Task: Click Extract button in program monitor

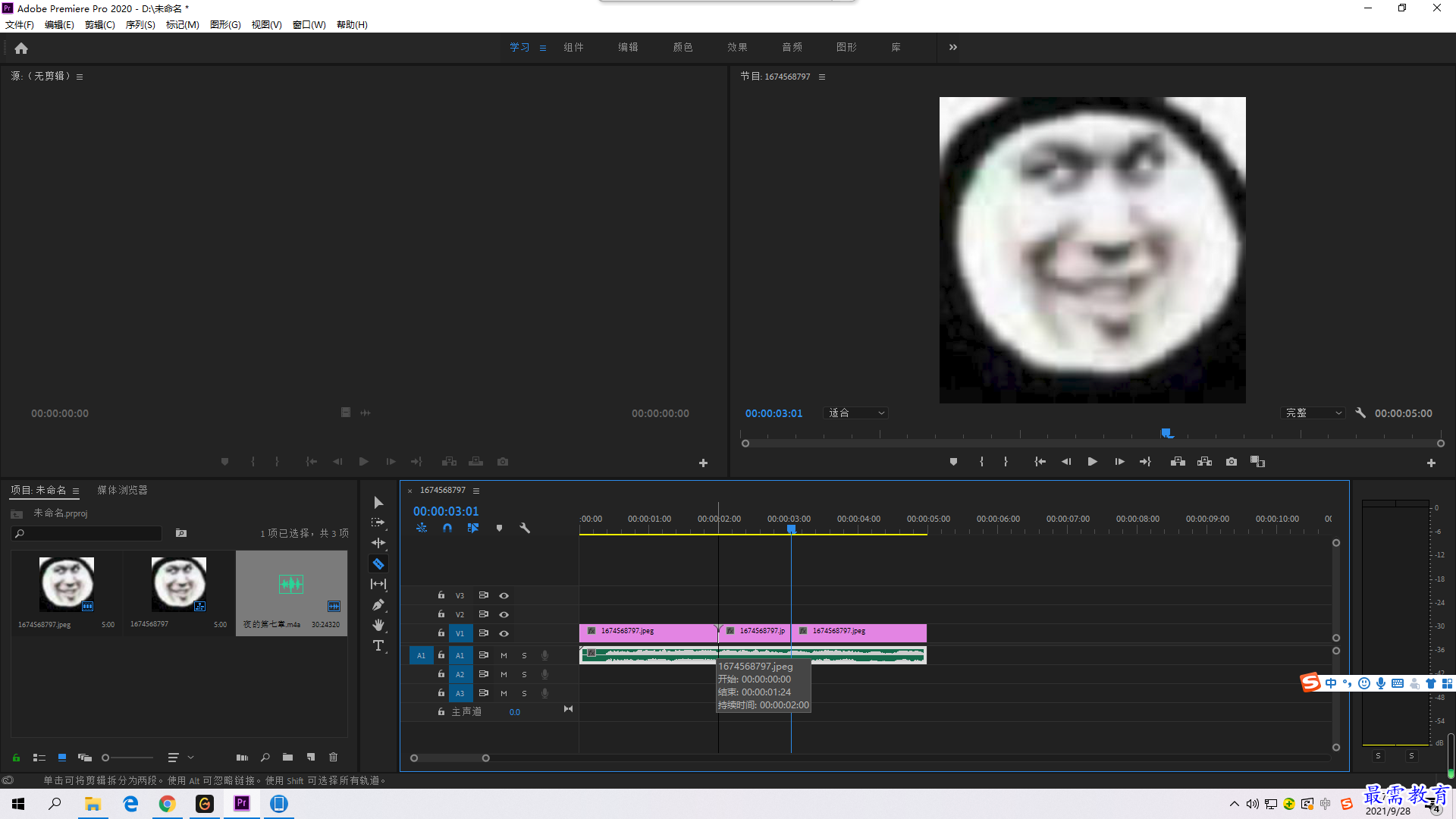Action: pos(1204,462)
